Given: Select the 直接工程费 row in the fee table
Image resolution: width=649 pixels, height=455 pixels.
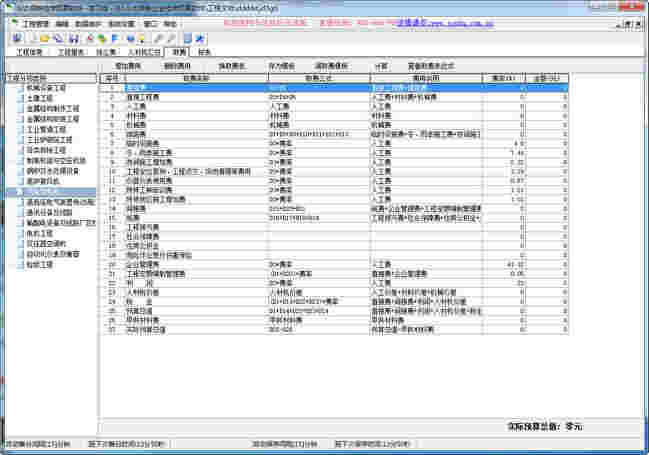Looking at the screenshot, I should tap(334, 97).
